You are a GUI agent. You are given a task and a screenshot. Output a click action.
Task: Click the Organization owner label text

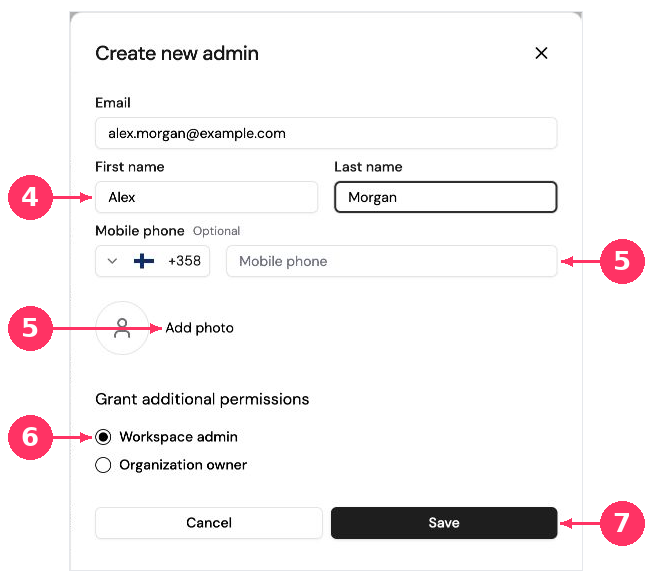[x=183, y=465]
